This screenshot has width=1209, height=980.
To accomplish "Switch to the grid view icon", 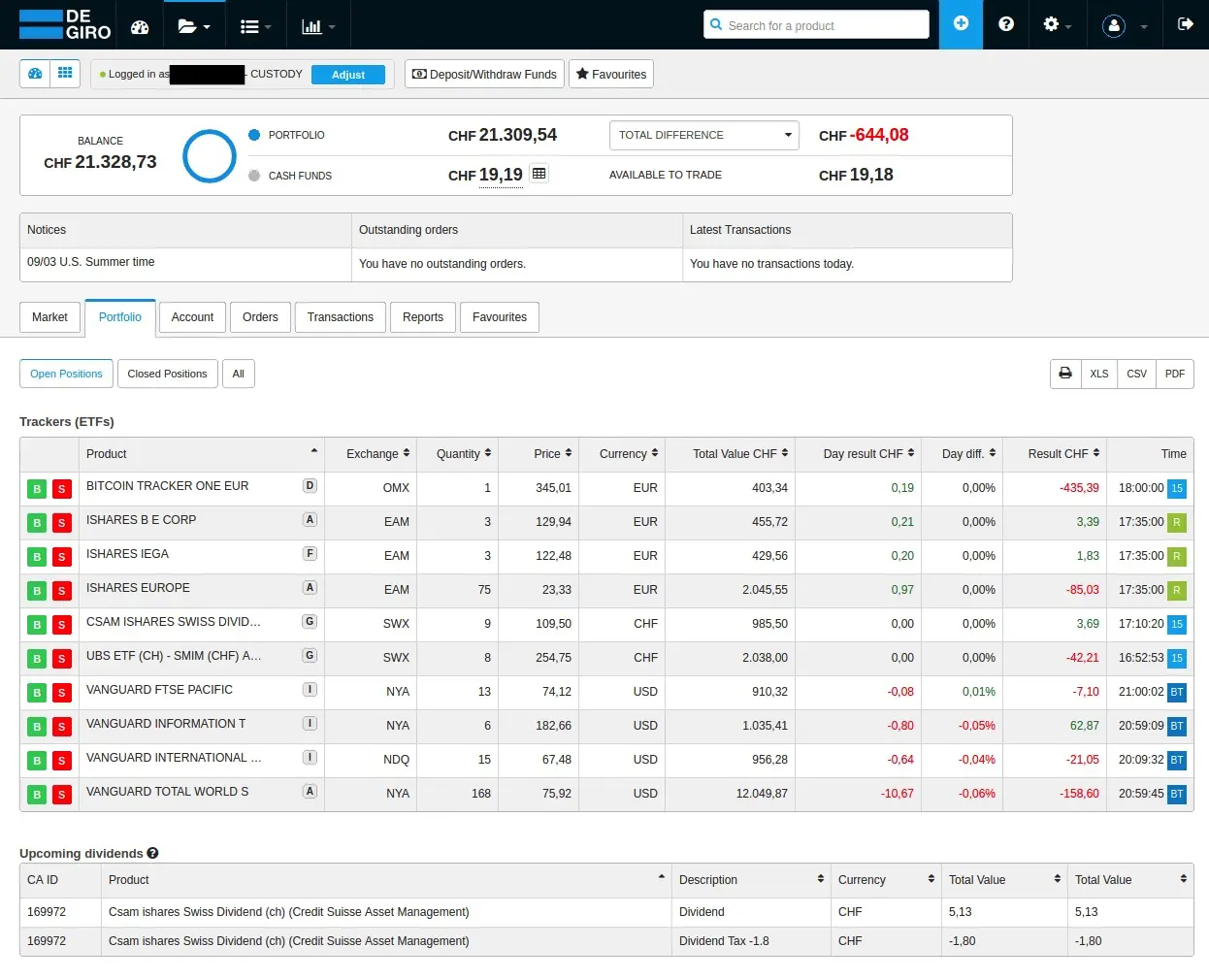I will (x=65, y=74).
